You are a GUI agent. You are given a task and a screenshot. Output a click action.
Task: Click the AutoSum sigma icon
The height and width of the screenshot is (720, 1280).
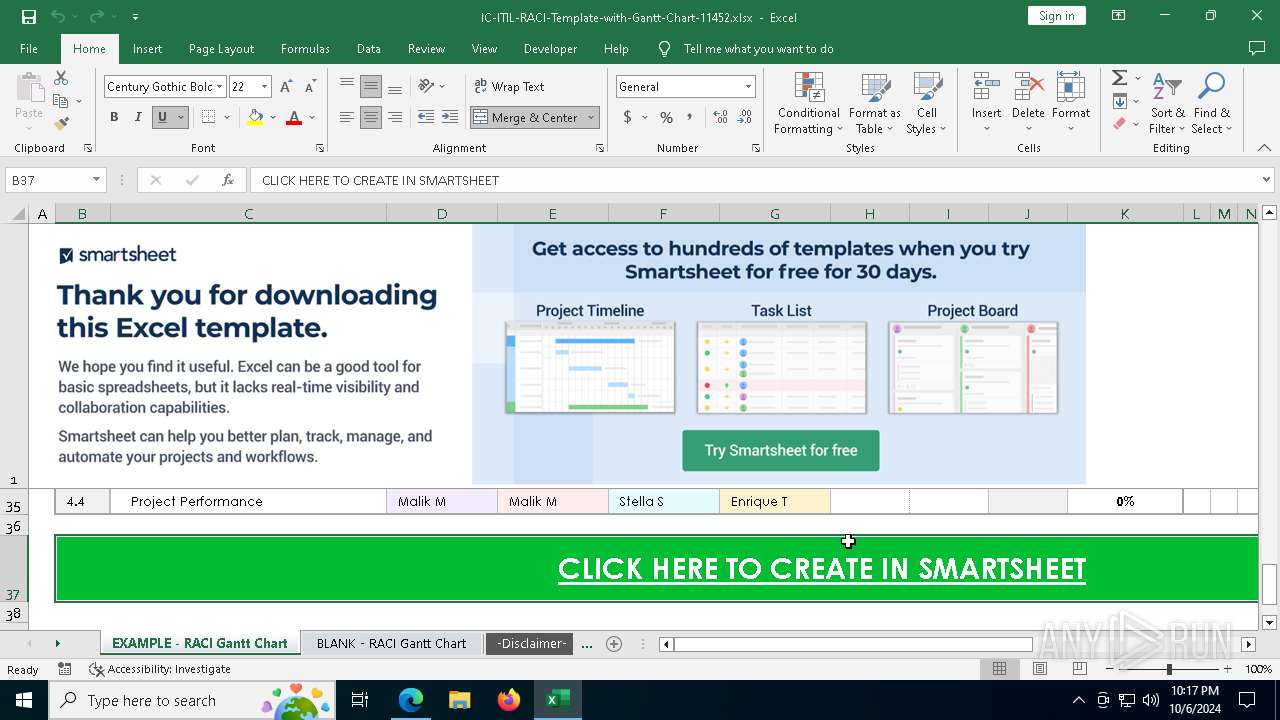(x=1119, y=78)
